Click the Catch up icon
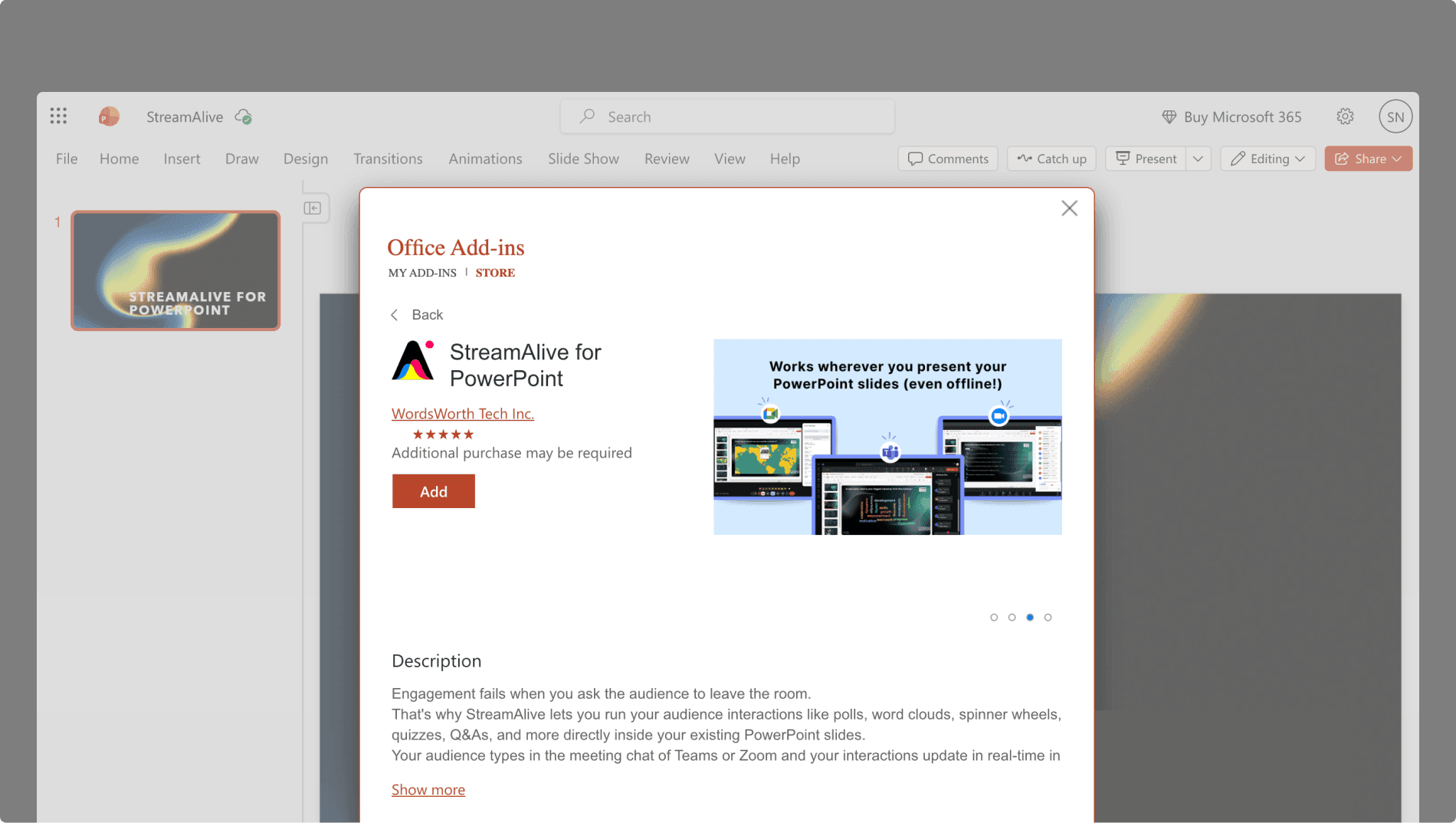 click(1023, 159)
